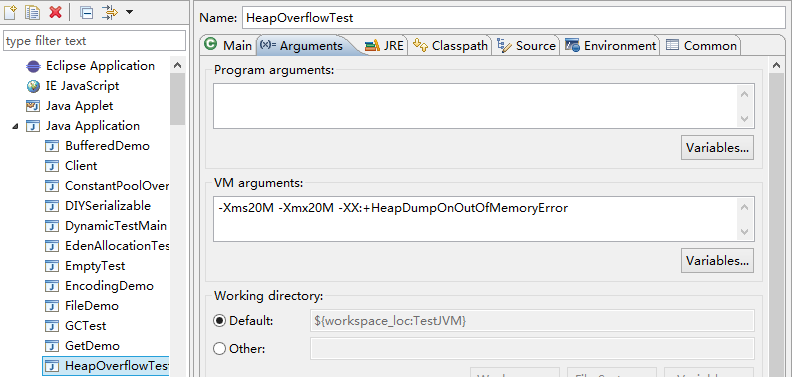Click the Collapse All icon
This screenshot has width=792, height=377.
[87, 12]
